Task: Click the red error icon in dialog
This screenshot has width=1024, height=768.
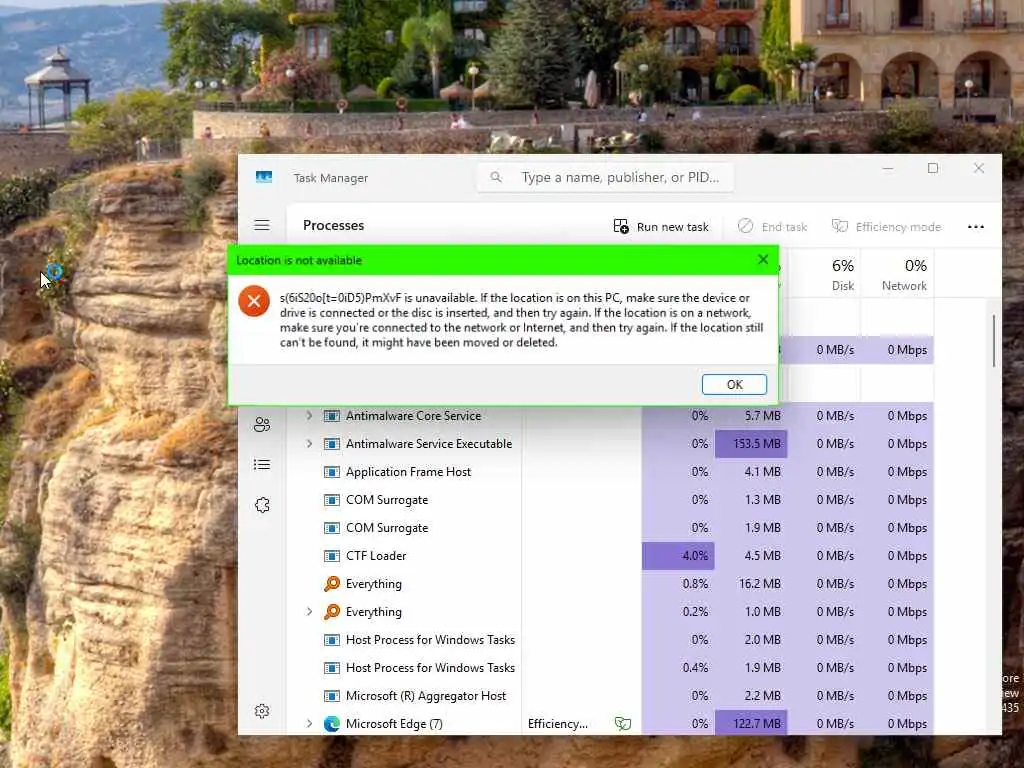Action: (x=254, y=301)
